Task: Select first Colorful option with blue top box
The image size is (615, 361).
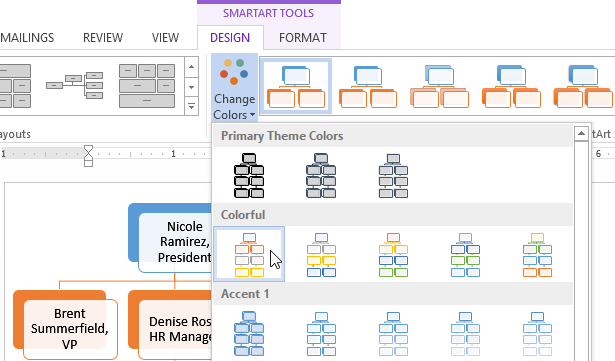Action: tap(249, 254)
